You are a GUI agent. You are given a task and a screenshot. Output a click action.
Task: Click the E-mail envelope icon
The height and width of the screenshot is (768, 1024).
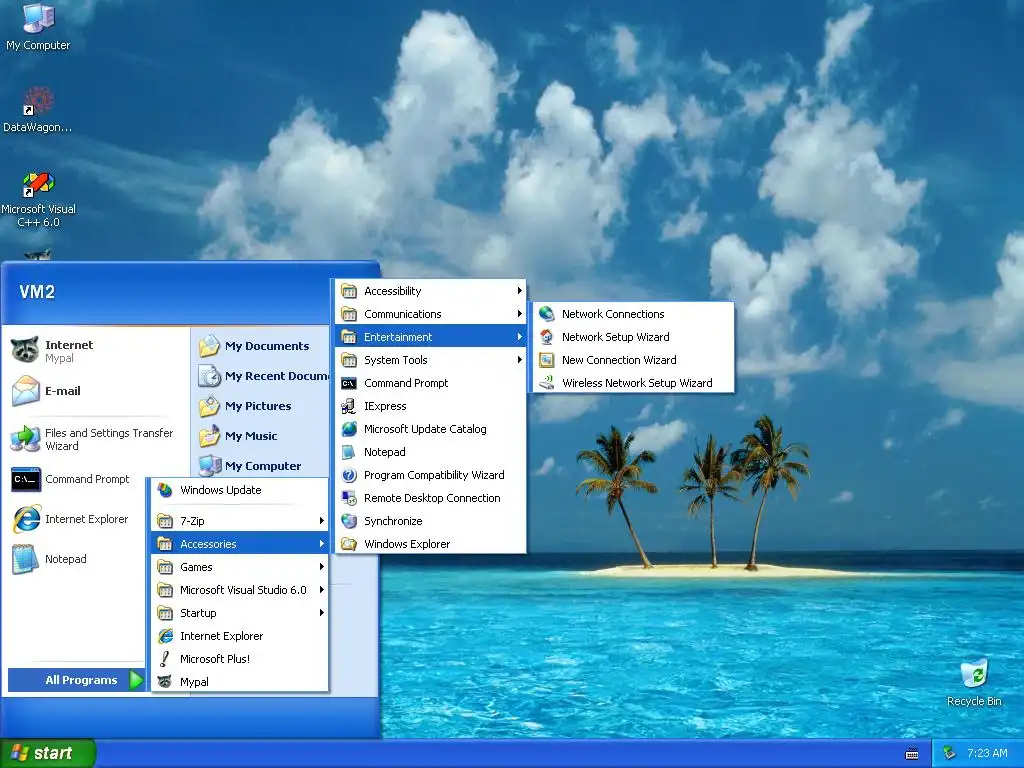tap(25, 391)
